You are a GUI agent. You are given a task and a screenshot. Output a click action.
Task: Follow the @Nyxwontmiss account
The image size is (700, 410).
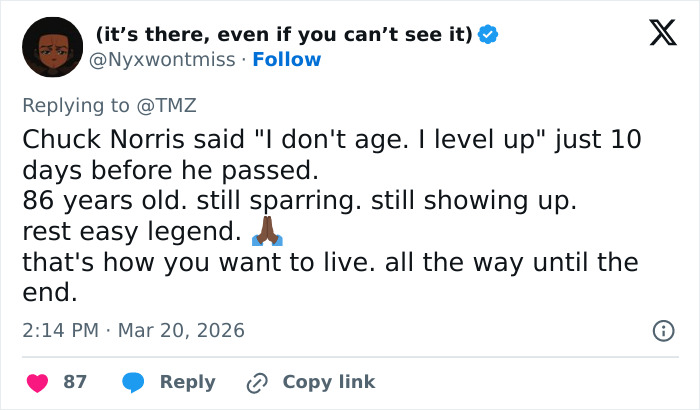click(x=287, y=60)
